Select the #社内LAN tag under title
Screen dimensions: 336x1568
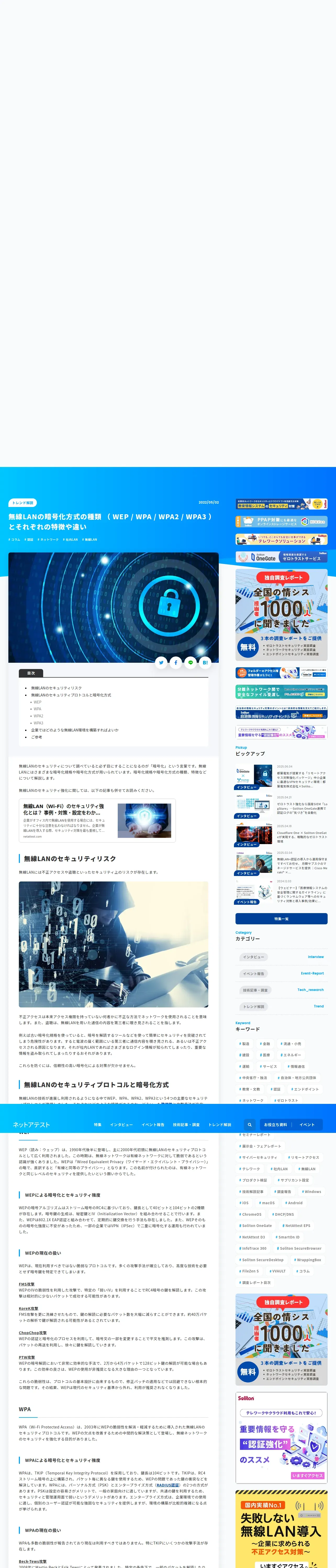(71, 539)
